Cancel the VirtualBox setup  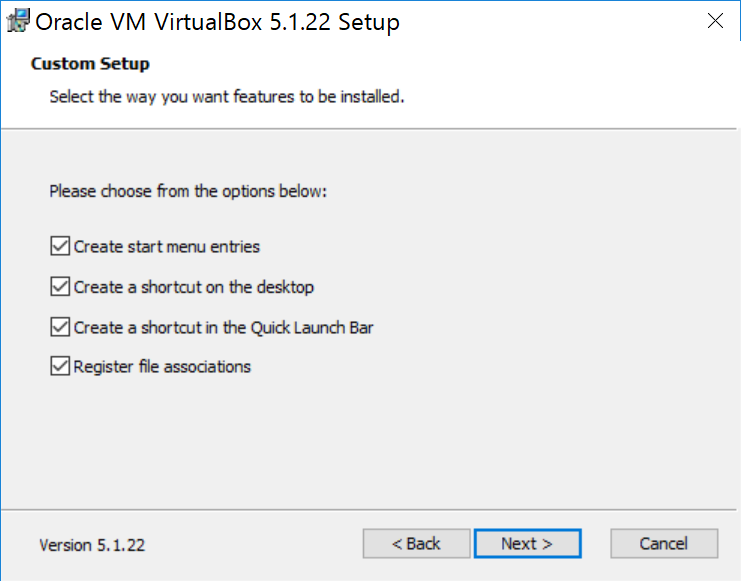(x=664, y=544)
